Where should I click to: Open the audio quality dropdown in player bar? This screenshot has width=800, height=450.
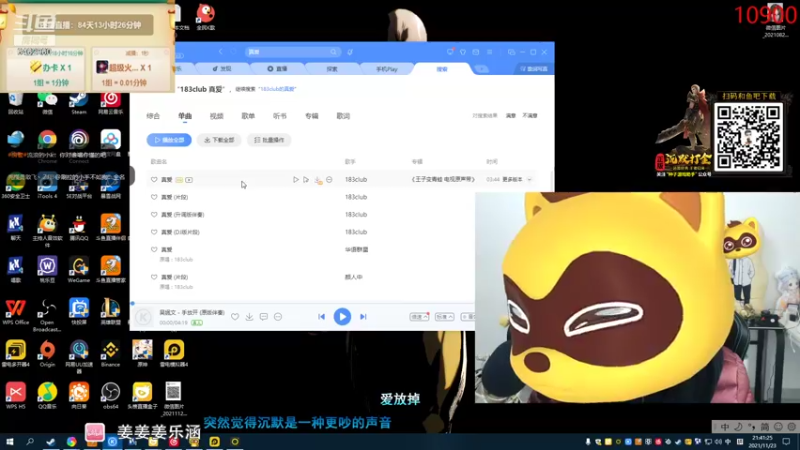click(444, 317)
